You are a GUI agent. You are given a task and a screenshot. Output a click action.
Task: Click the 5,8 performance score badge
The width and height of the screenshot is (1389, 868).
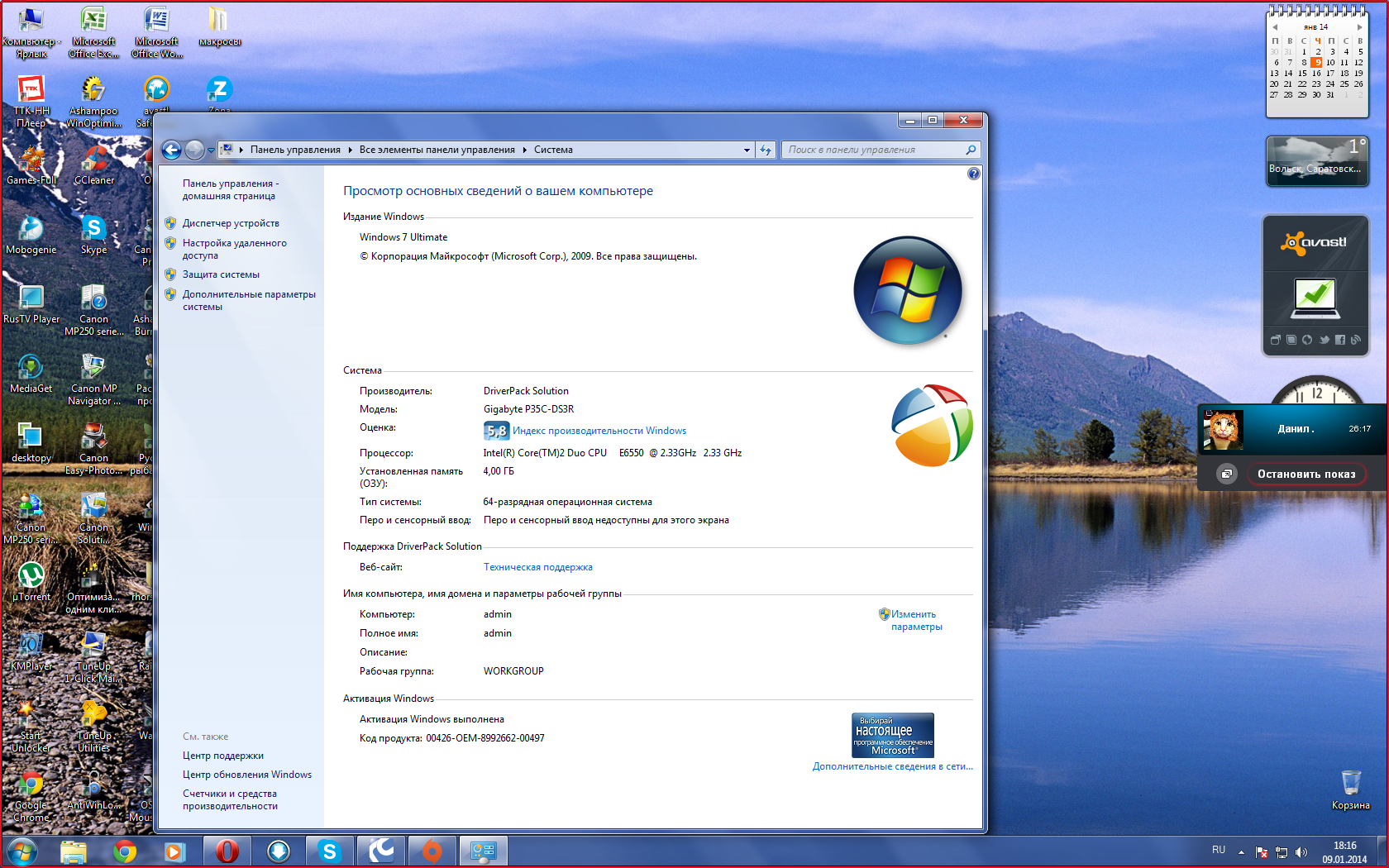[496, 431]
